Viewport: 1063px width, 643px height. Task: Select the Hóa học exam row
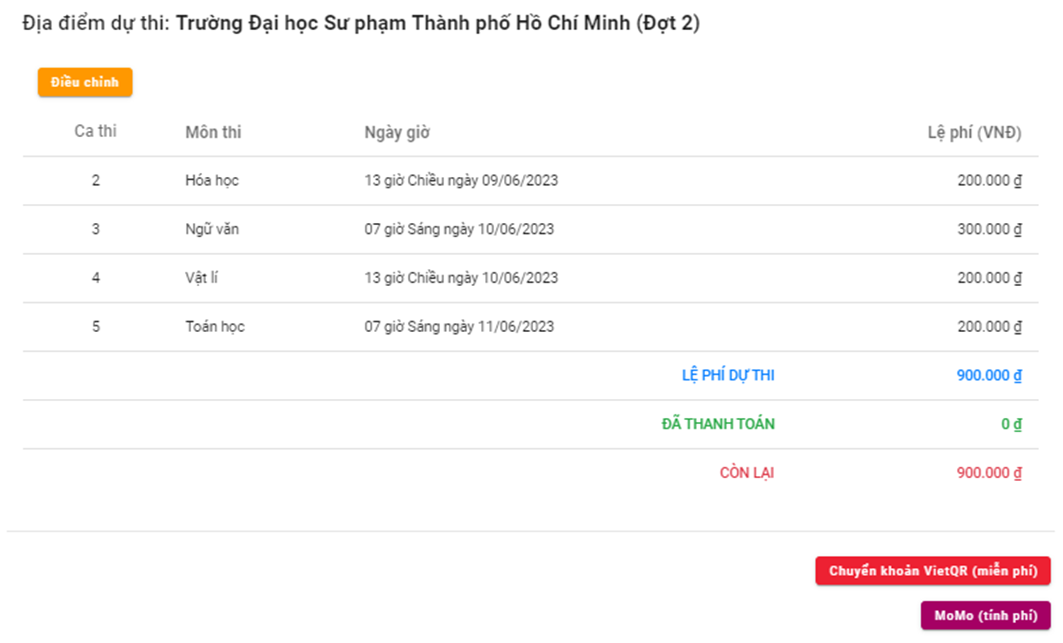tap(212, 181)
